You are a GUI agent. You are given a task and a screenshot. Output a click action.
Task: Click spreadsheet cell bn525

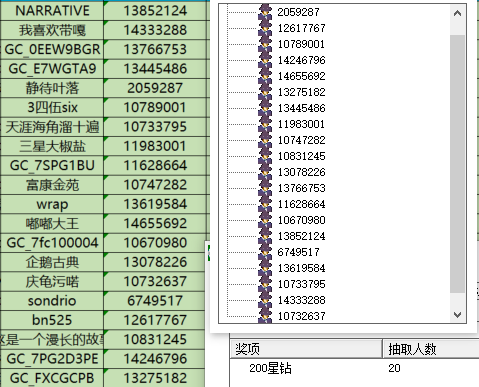tap(52, 320)
